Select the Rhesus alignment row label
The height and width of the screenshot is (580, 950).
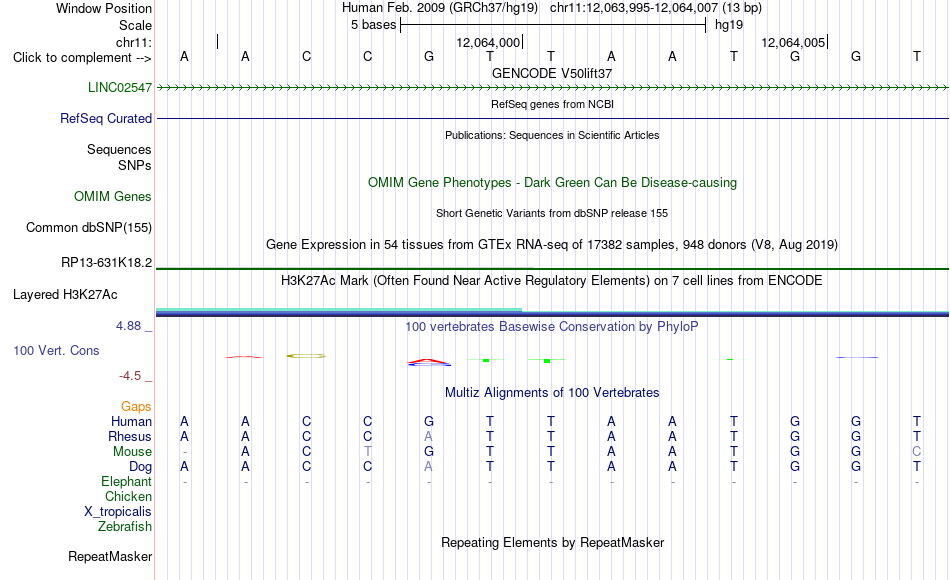coord(130,436)
